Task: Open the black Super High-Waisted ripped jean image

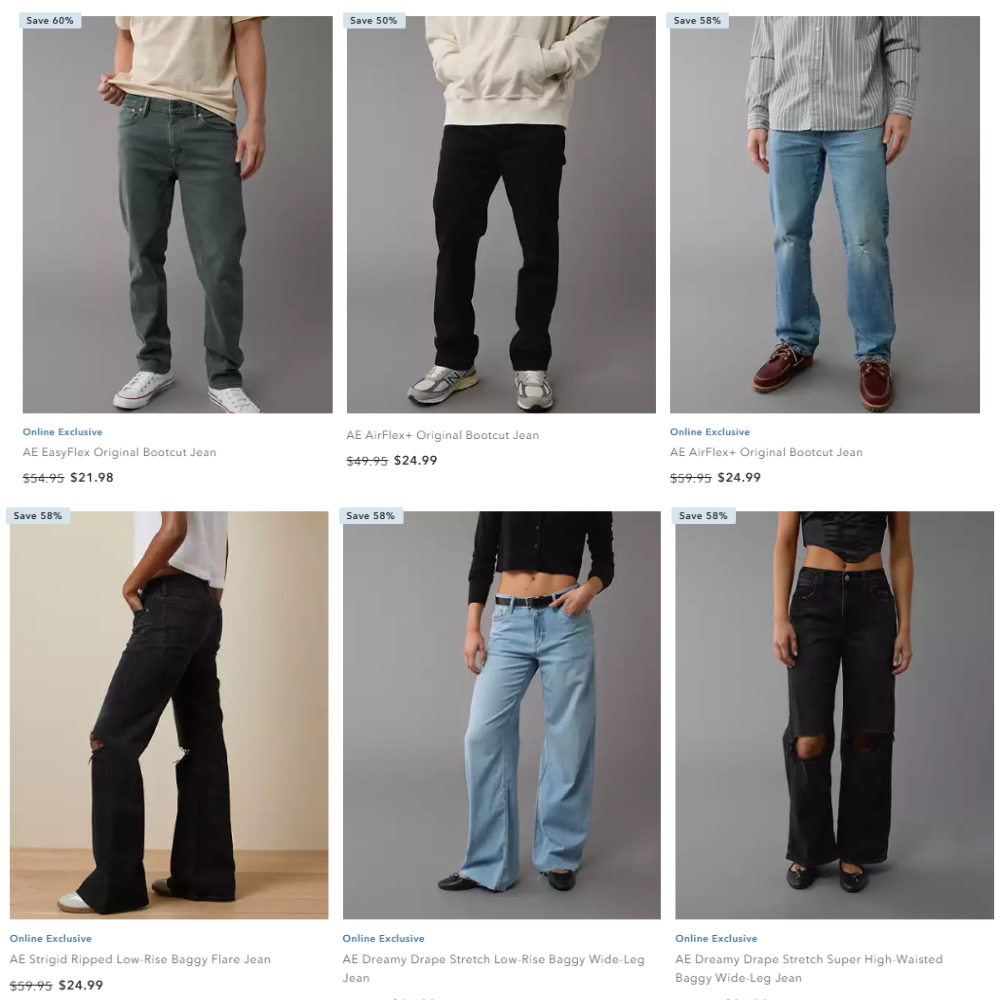Action: (x=834, y=715)
